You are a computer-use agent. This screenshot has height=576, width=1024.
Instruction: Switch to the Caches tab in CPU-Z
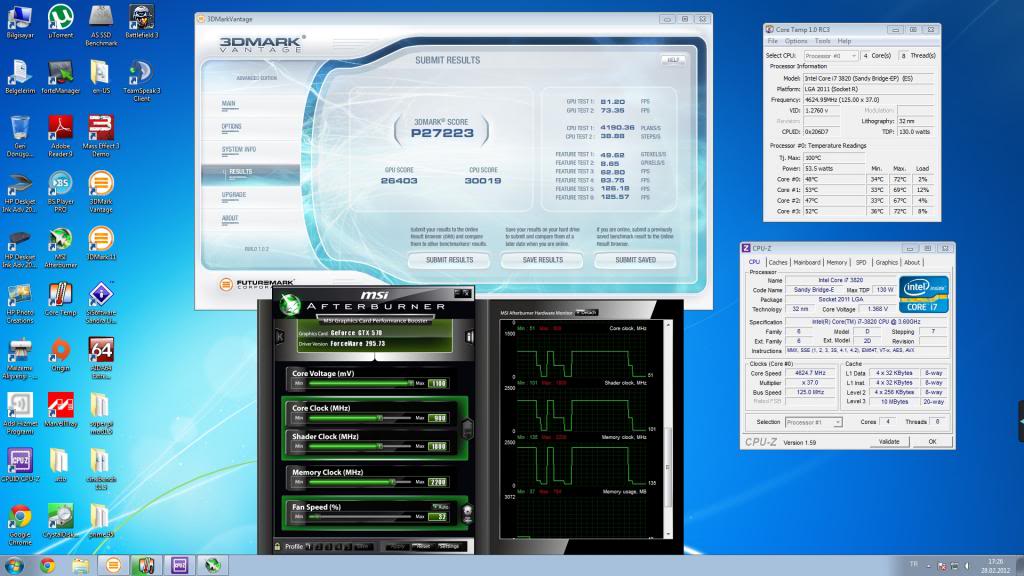[x=778, y=263]
